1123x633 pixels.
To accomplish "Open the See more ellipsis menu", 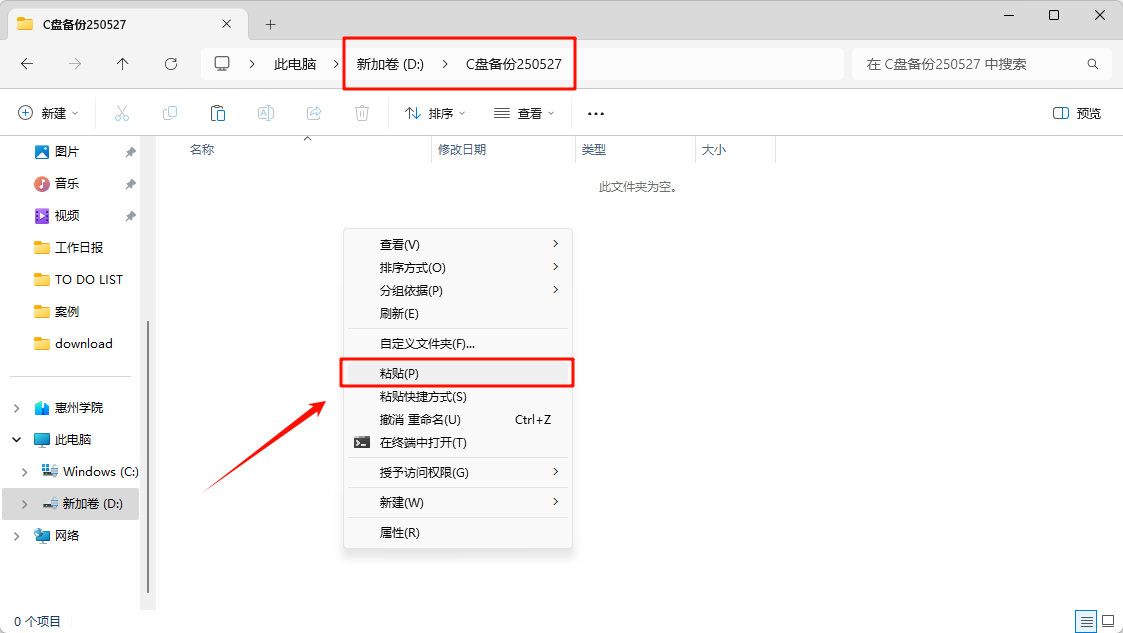I will point(596,113).
